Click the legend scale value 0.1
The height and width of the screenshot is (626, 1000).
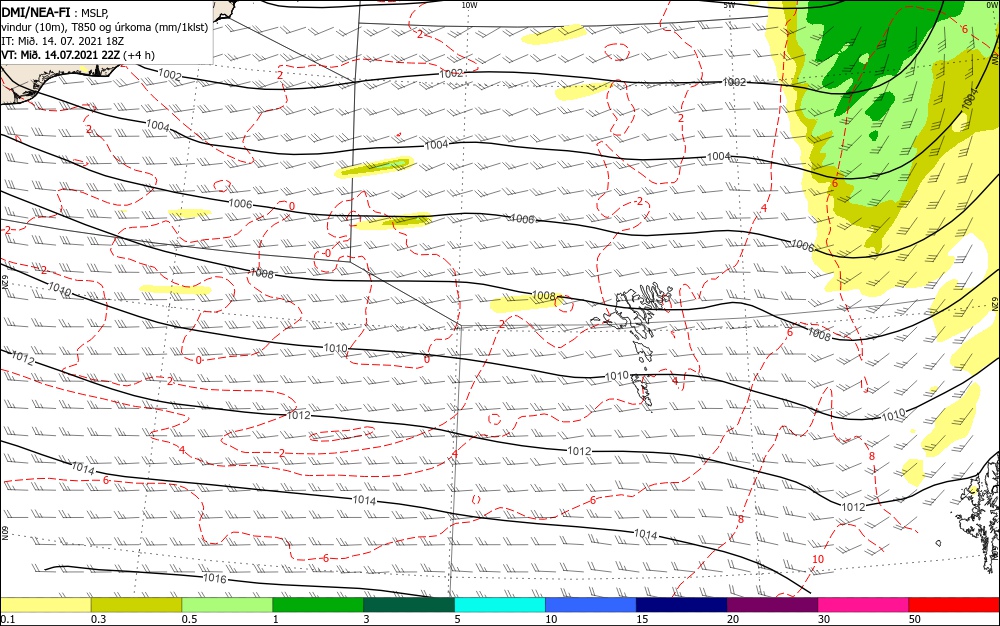point(8,619)
